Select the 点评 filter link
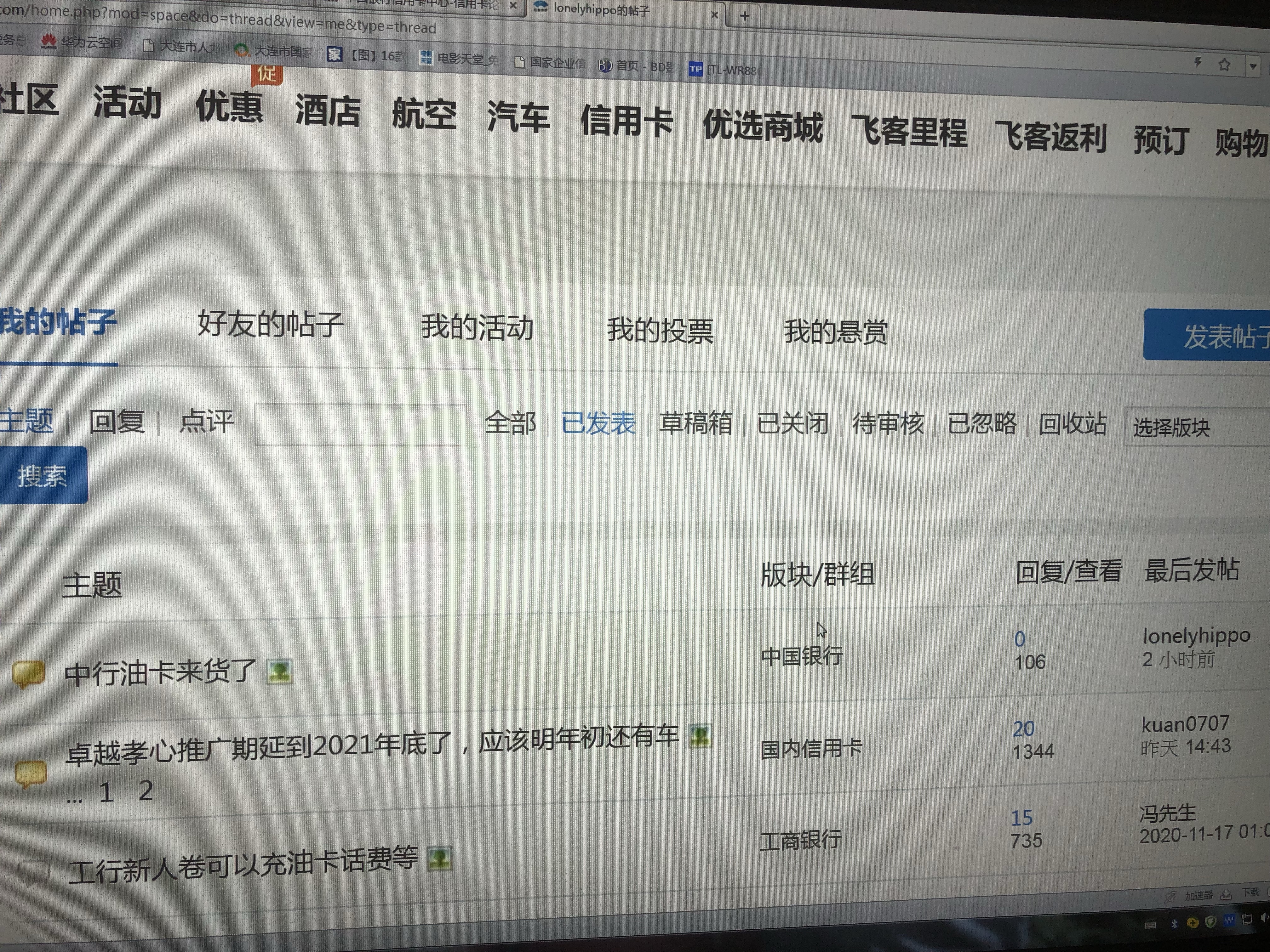 click(x=206, y=422)
